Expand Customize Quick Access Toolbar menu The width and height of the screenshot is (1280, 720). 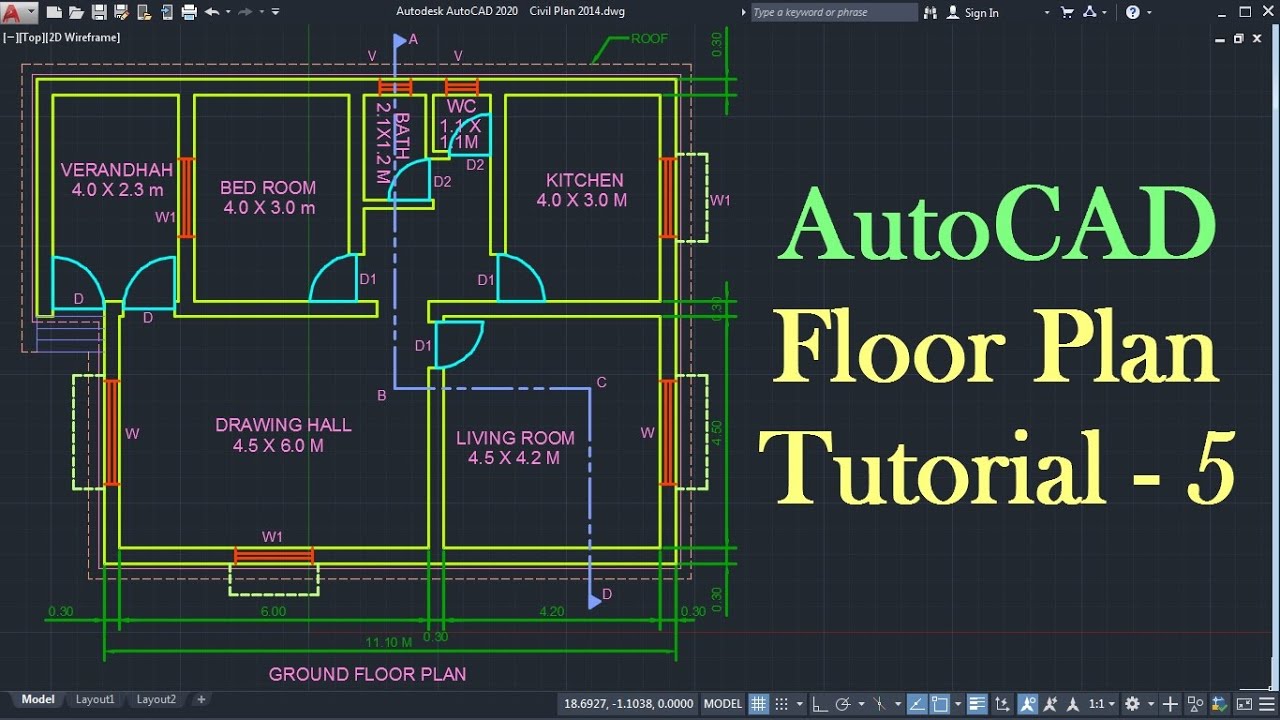[x=275, y=12]
